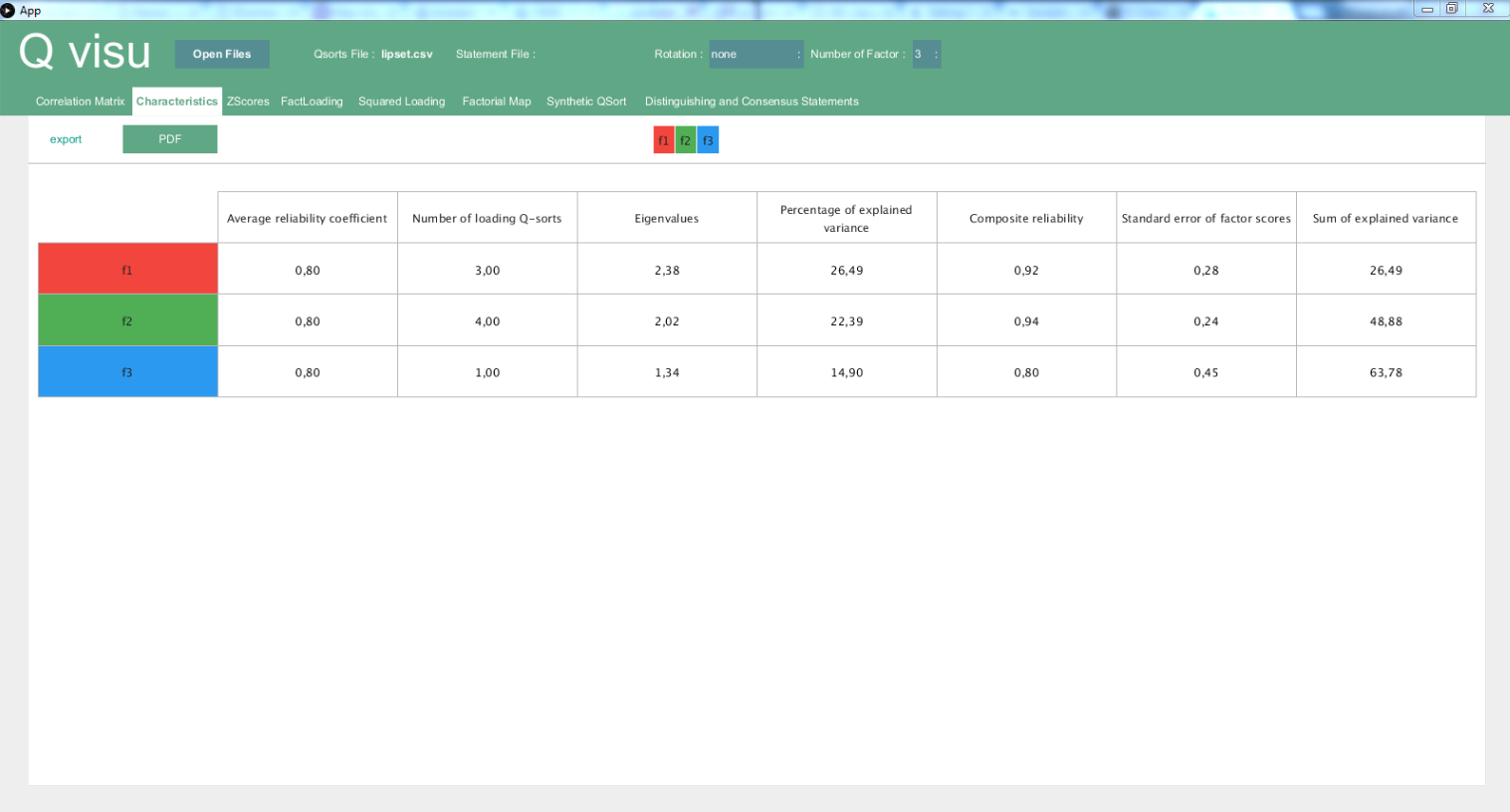Toggle the red f1 factor swatch
Viewport: 1510px width, 812px height.
pos(664,140)
